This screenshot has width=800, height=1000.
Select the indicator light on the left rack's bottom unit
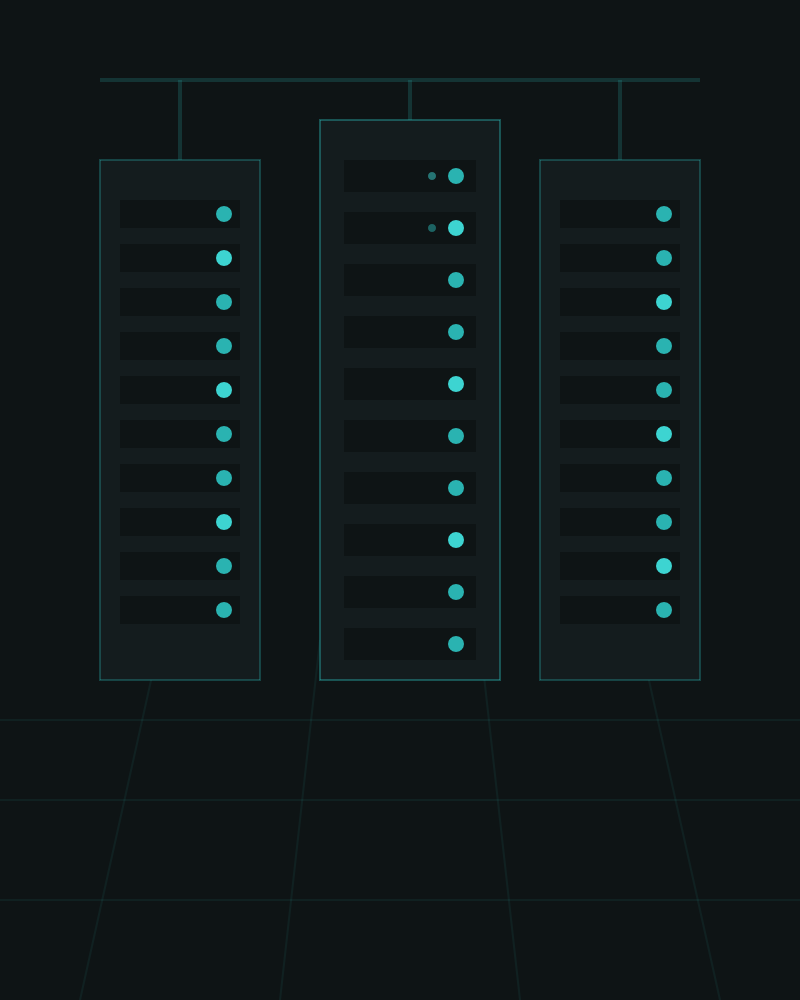pyautogui.click(x=224, y=609)
